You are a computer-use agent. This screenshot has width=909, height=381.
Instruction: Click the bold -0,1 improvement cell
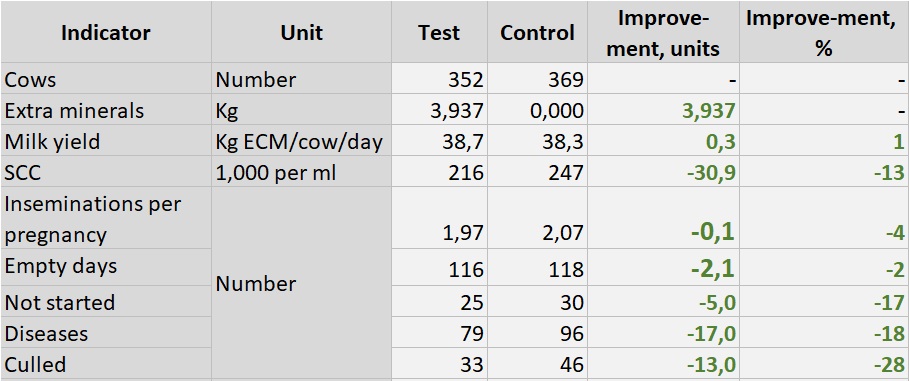click(663, 219)
